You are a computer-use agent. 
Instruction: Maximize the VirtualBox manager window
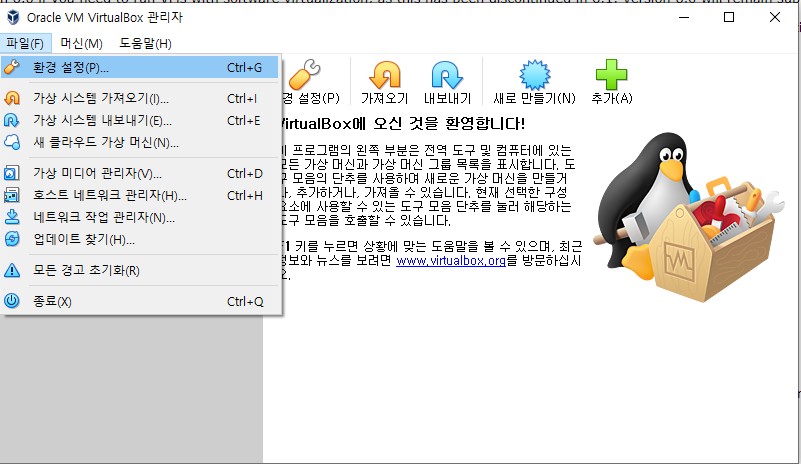click(x=729, y=17)
